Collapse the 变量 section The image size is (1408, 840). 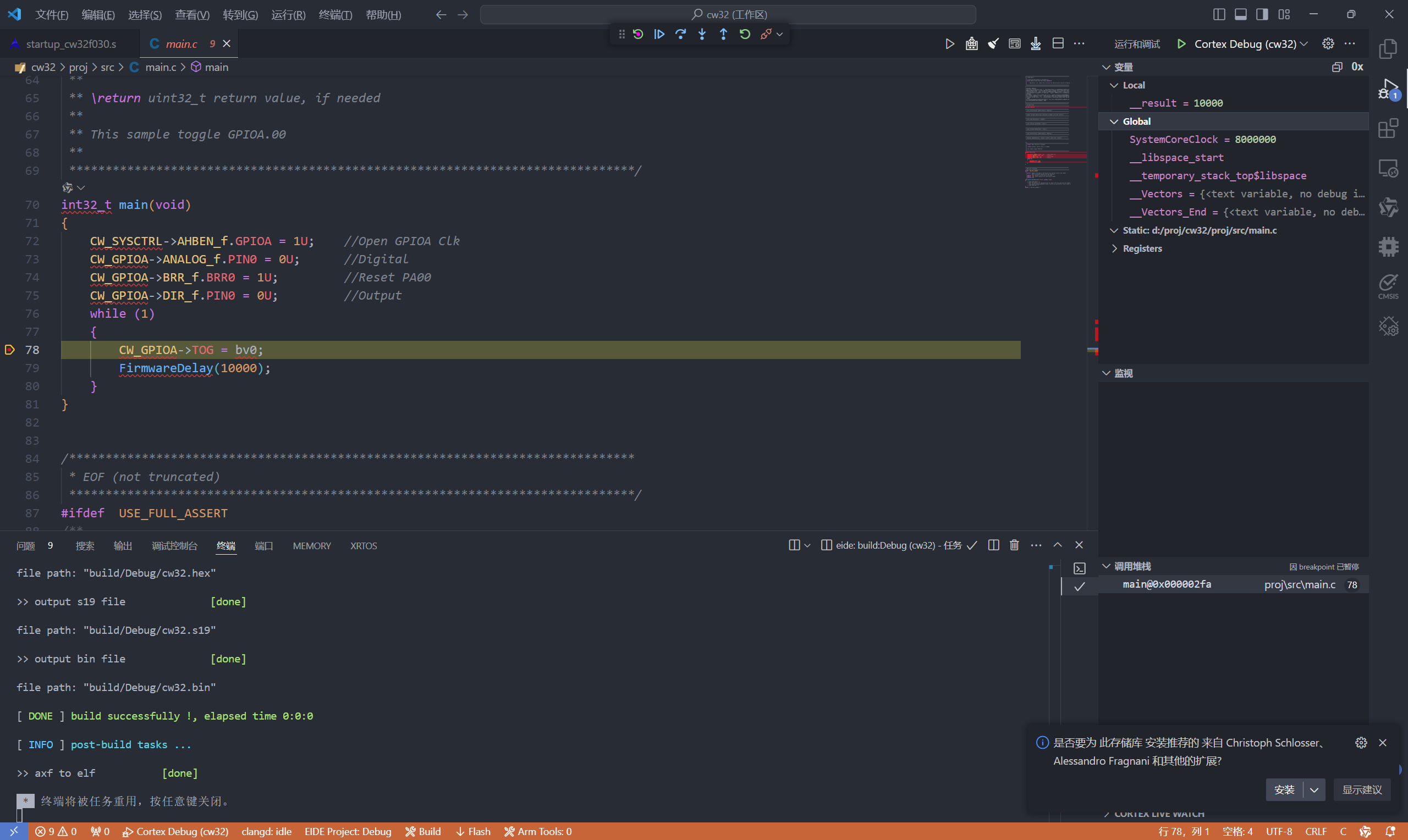[x=1106, y=67]
